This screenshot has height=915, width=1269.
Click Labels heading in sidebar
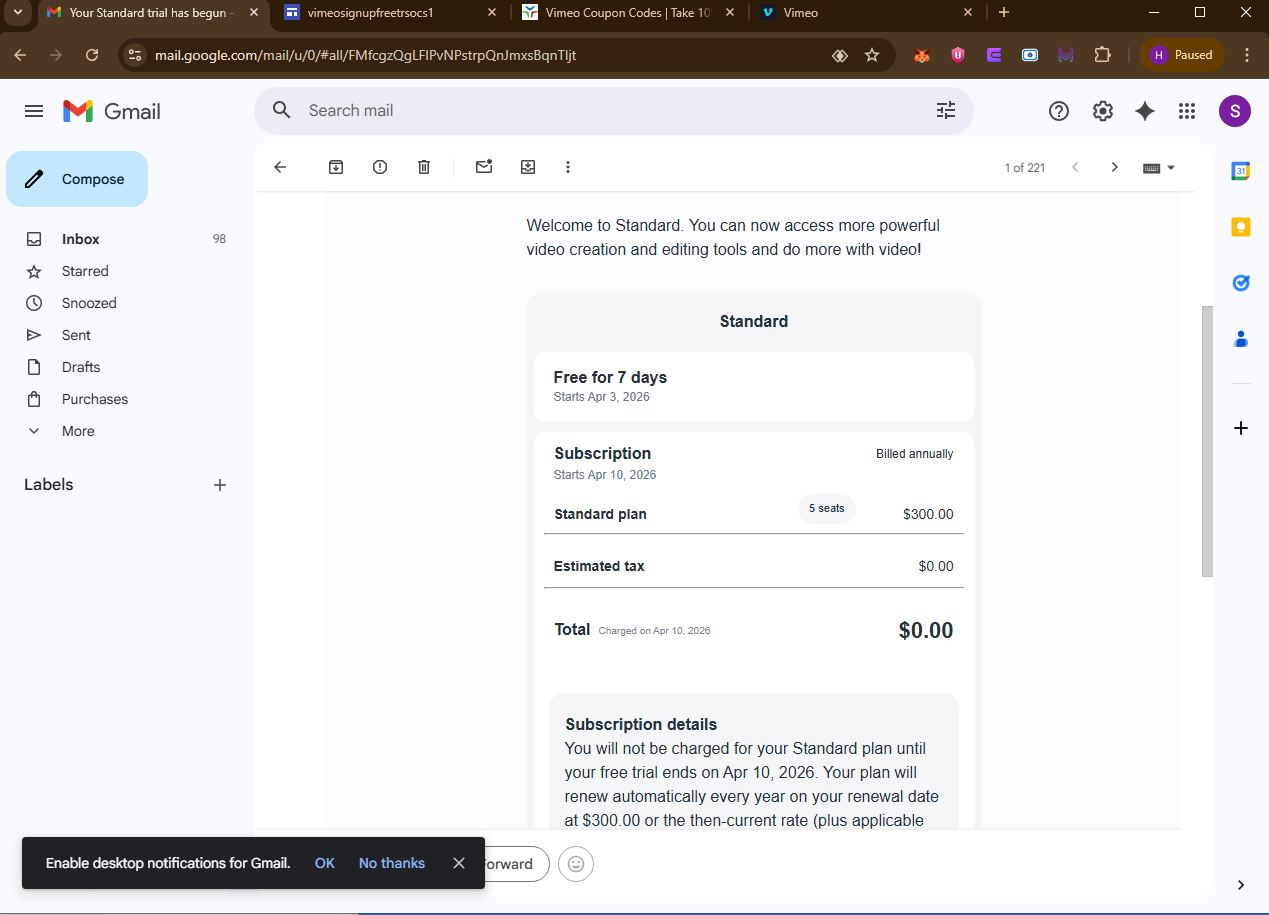click(49, 484)
